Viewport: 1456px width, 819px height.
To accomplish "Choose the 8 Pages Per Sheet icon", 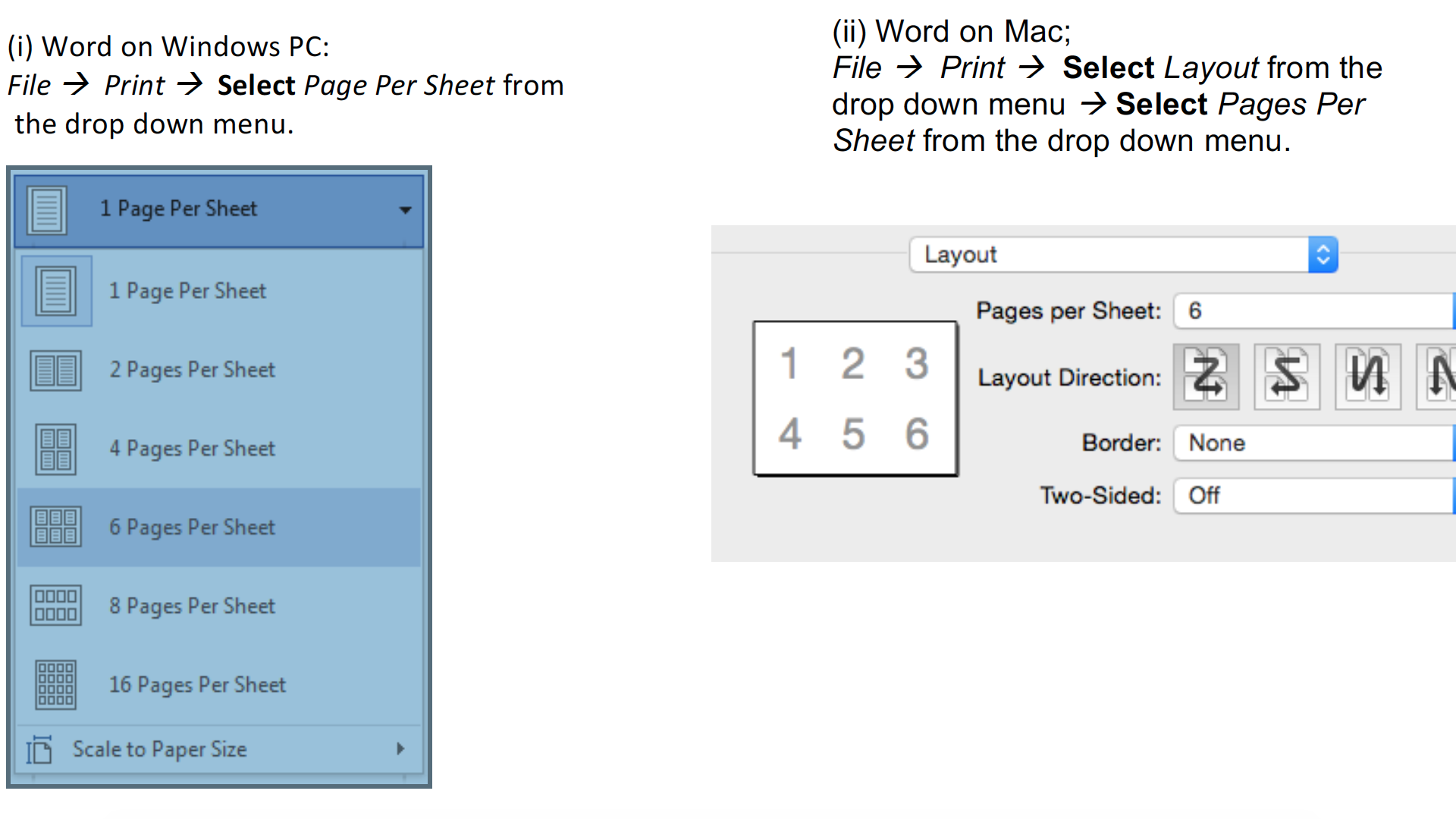I will coord(55,605).
